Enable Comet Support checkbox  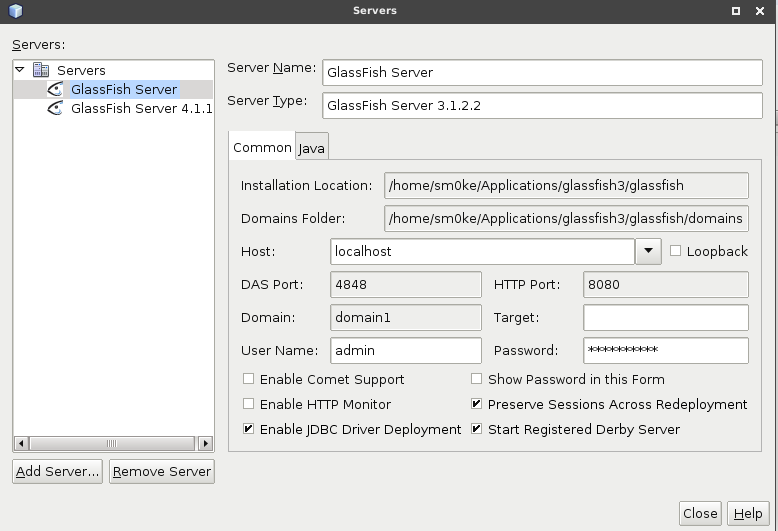tap(248, 379)
